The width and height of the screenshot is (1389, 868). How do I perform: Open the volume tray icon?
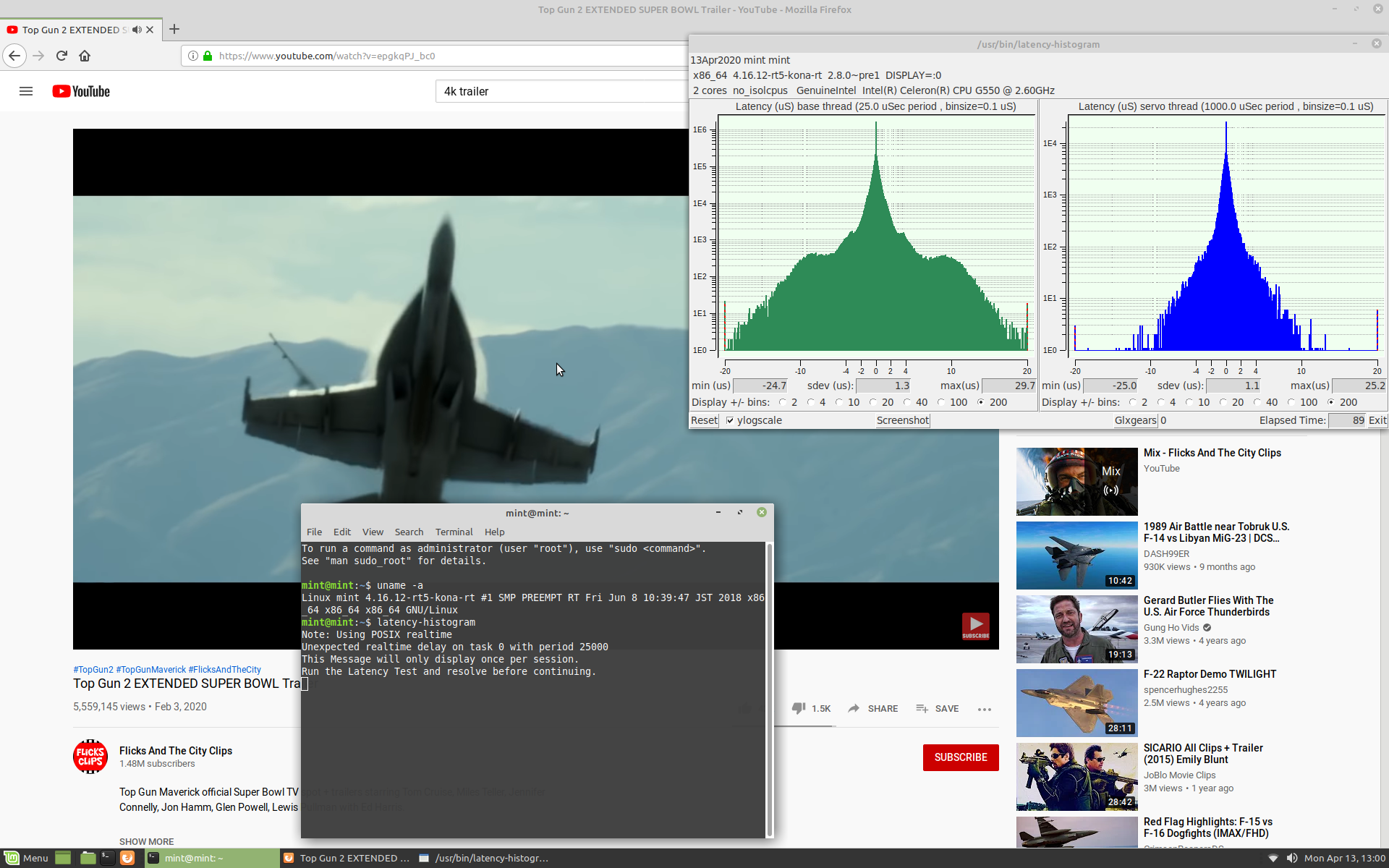point(1291,858)
